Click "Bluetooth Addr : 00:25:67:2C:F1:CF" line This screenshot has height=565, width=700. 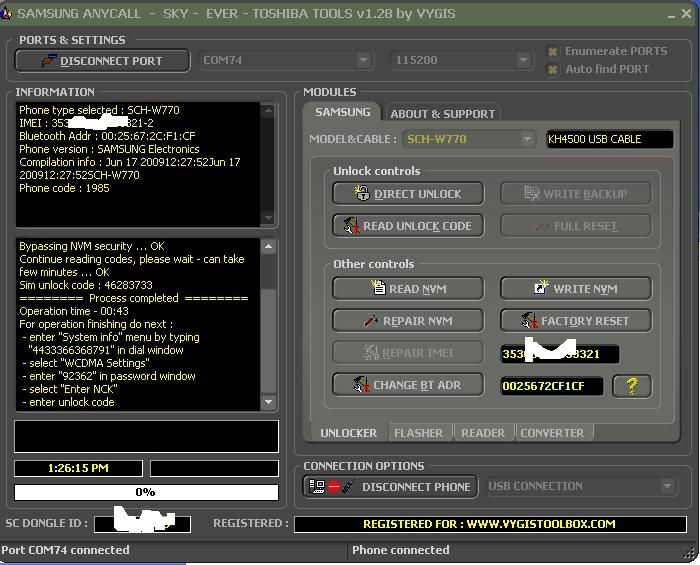tap(107, 136)
